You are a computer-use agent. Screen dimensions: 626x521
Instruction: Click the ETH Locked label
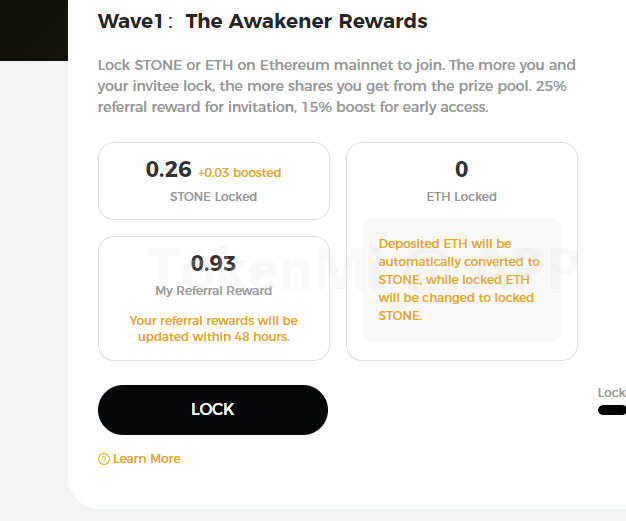[x=461, y=197]
